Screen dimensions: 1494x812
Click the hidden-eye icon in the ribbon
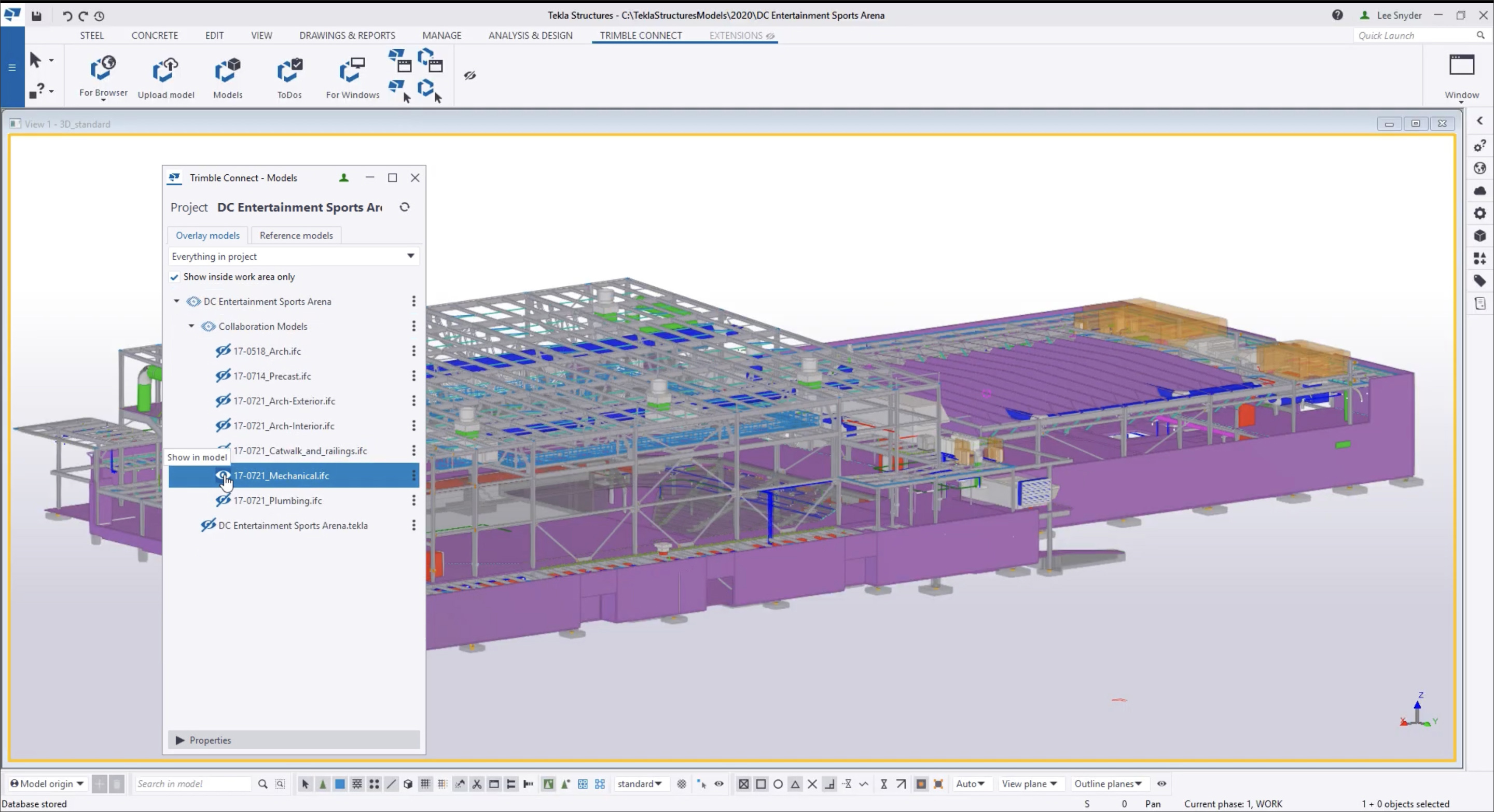pyautogui.click(x=470, y=75)
